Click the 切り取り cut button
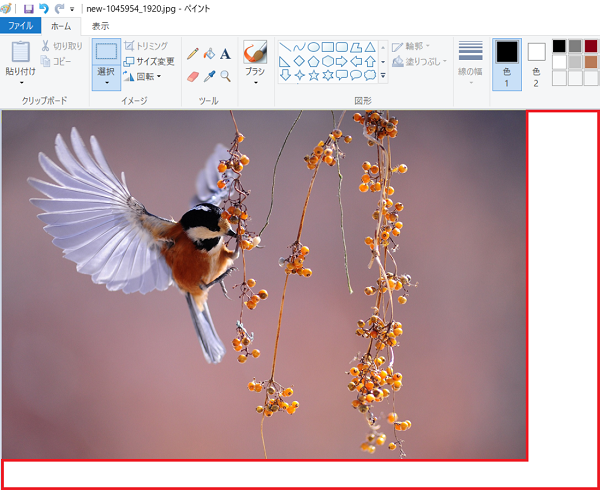This screenshot has width=600, height=490. point(62,46)
